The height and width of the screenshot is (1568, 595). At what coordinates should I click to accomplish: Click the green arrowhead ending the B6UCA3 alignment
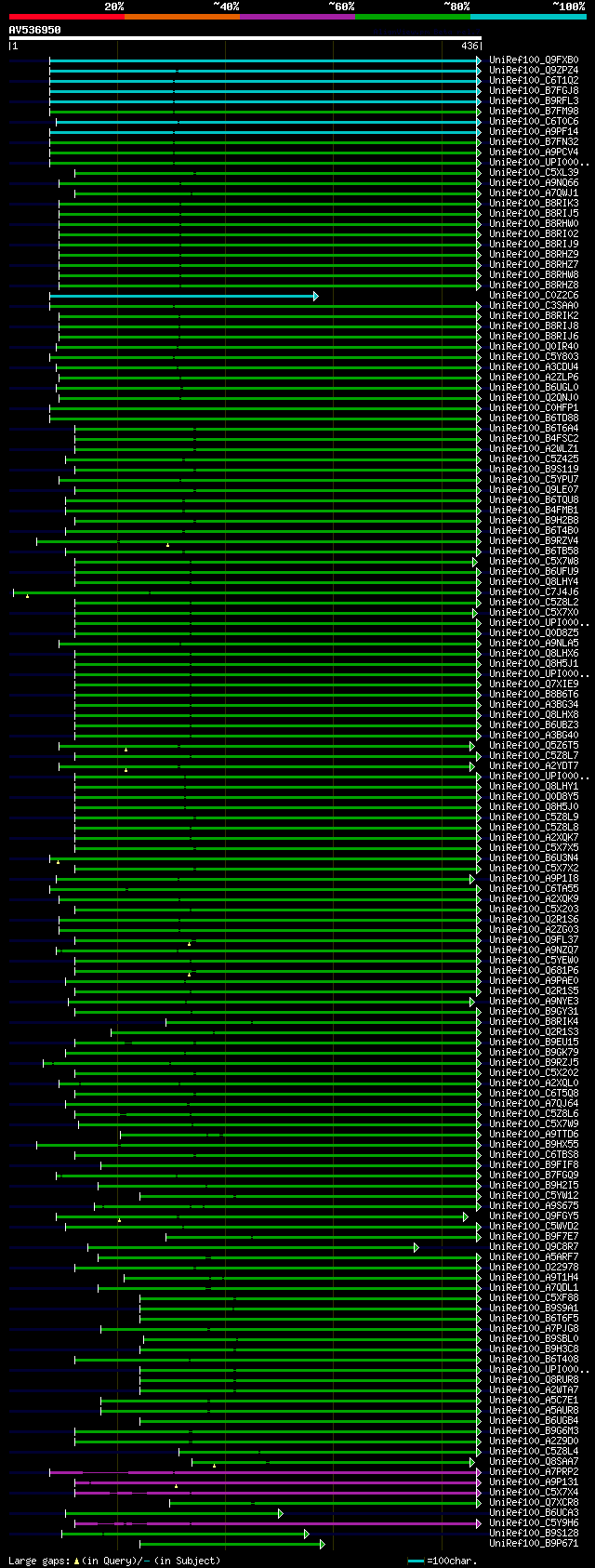coord(281,1513)
